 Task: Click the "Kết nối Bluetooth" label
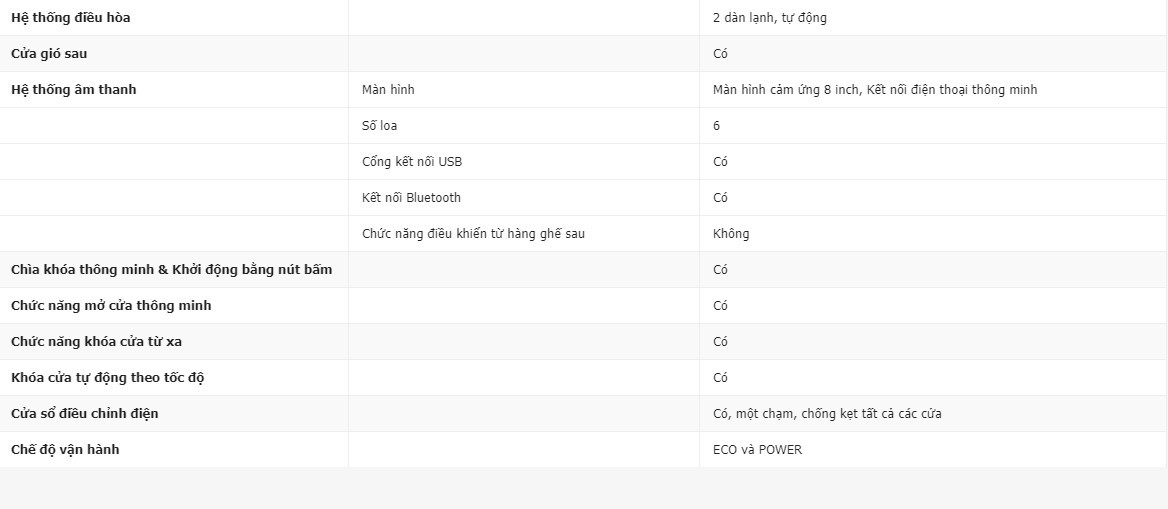[x=411, y=198]
